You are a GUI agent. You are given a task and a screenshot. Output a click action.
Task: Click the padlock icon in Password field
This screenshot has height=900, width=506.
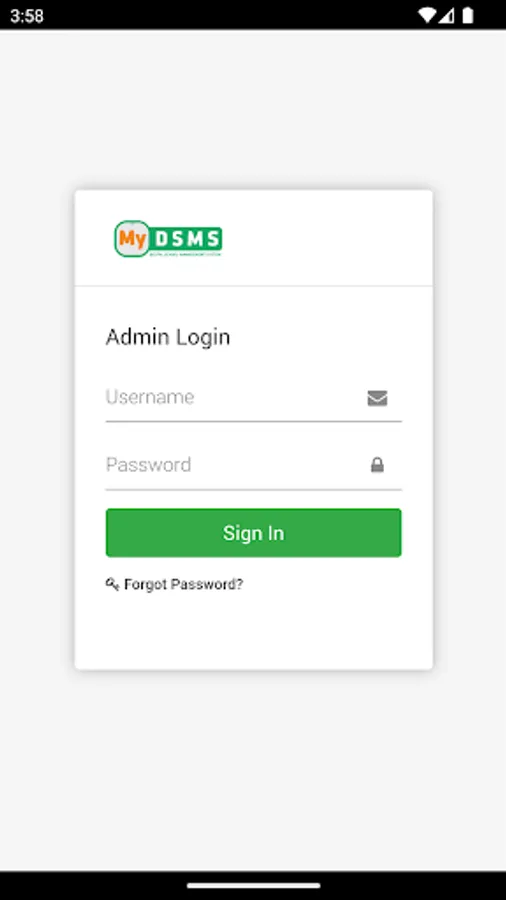tap(377, 464)
